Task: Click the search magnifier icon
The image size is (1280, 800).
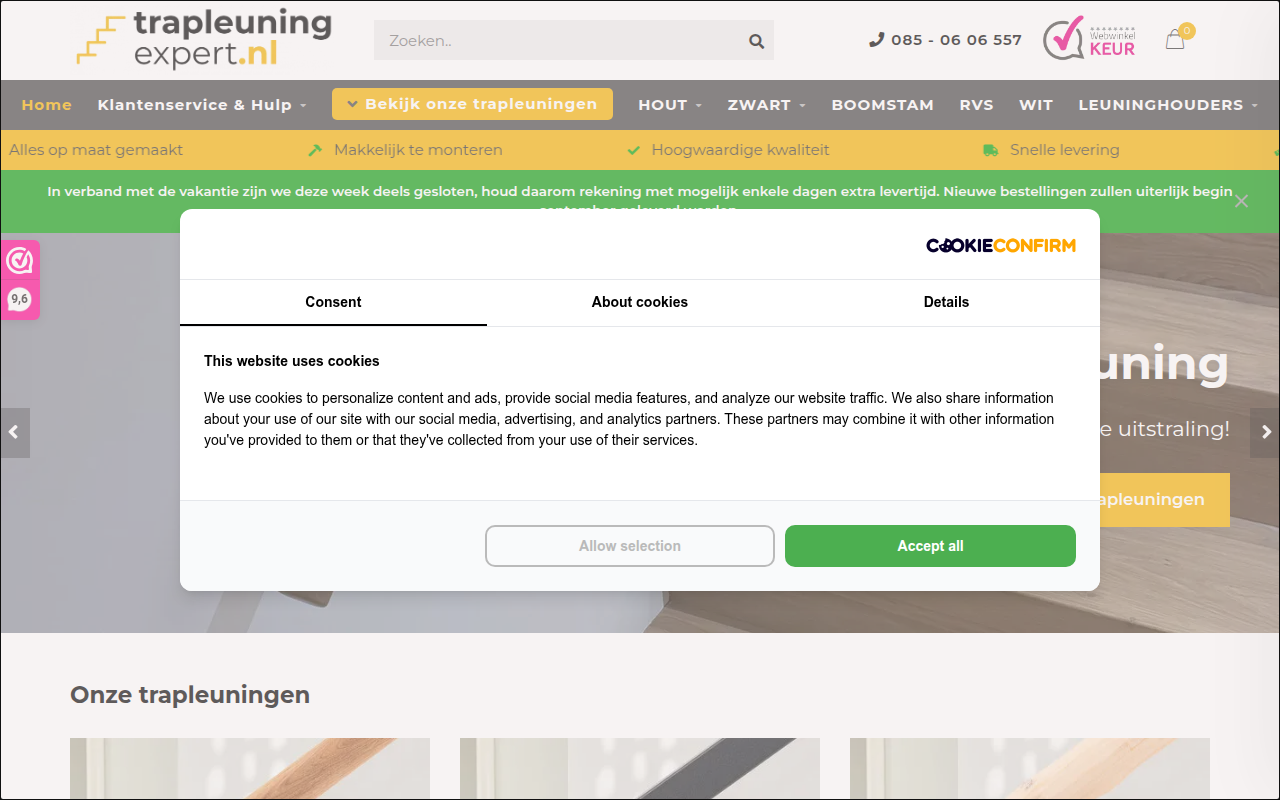Action: [756, 41]
